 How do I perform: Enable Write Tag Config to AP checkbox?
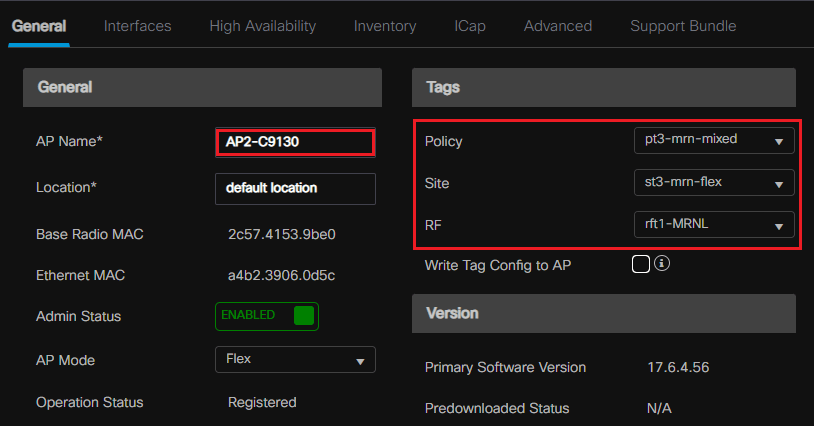[641, 265]
